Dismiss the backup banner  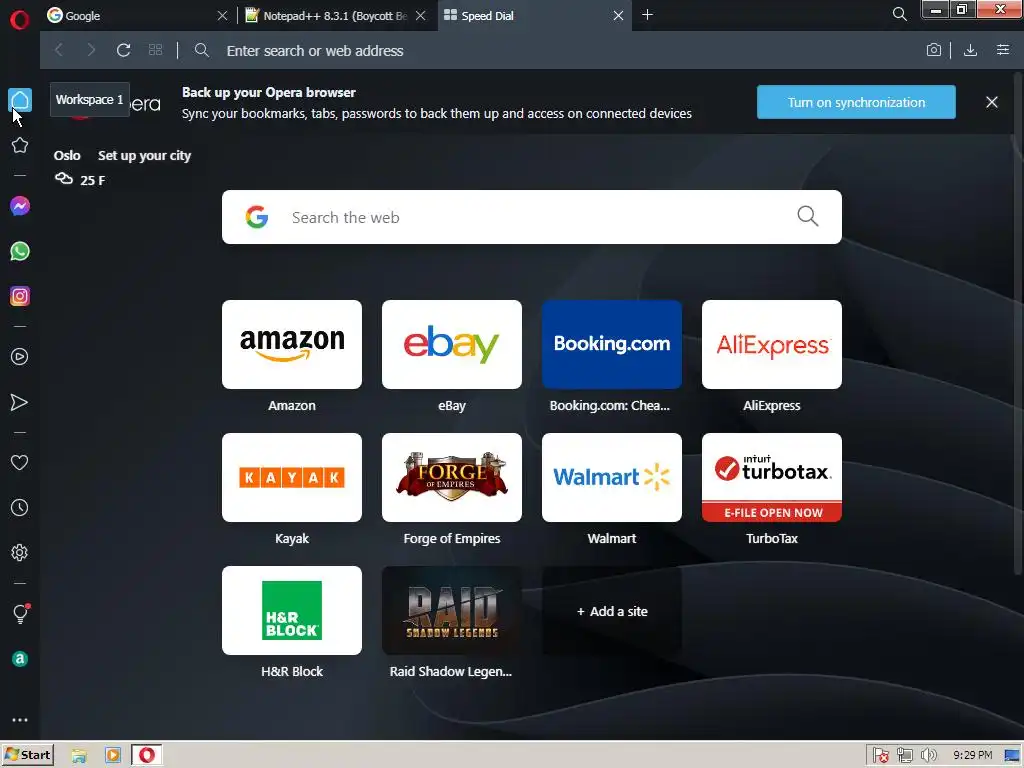tap(991, 103)
